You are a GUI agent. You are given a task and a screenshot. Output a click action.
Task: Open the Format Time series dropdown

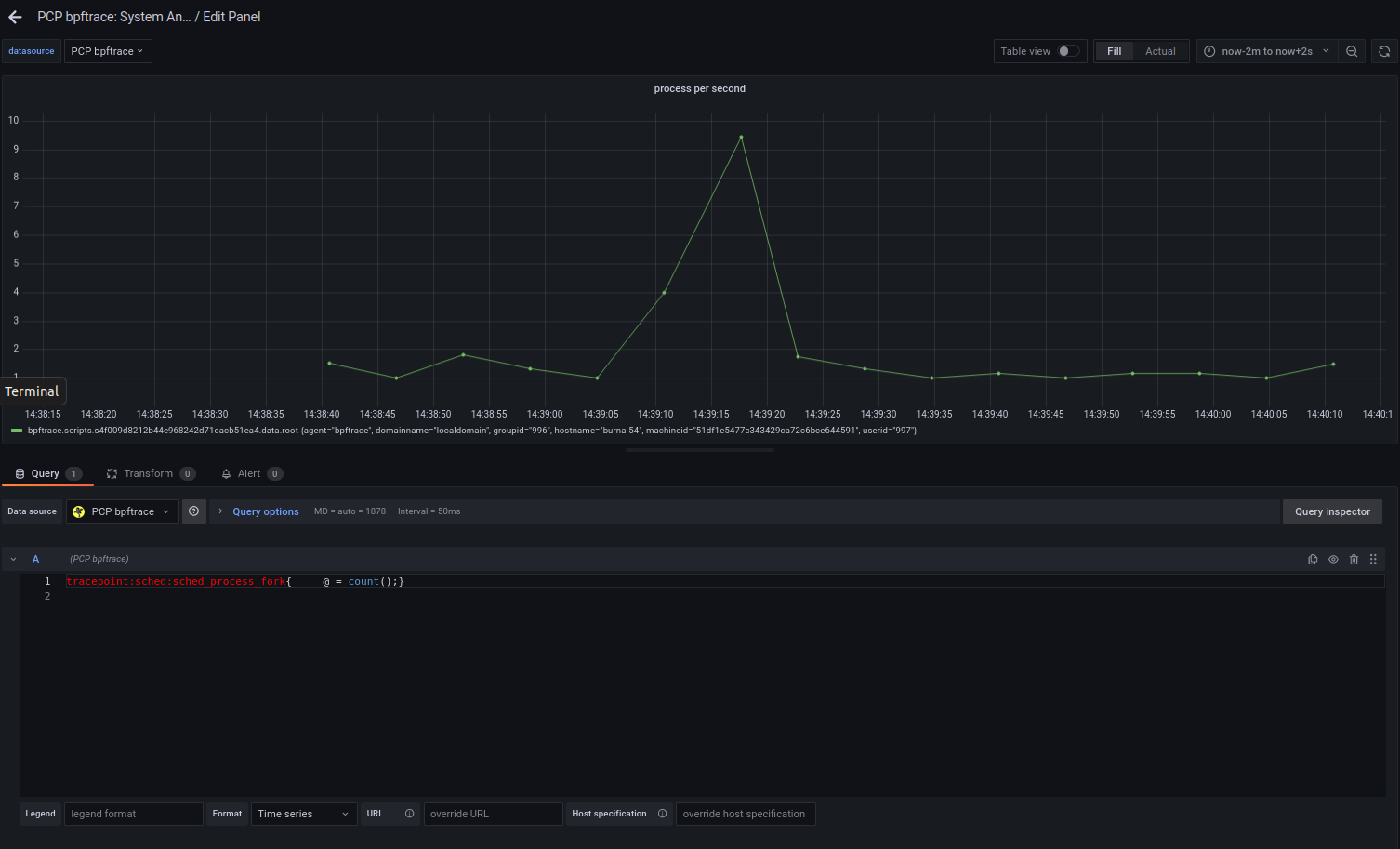tap(303, 814)
